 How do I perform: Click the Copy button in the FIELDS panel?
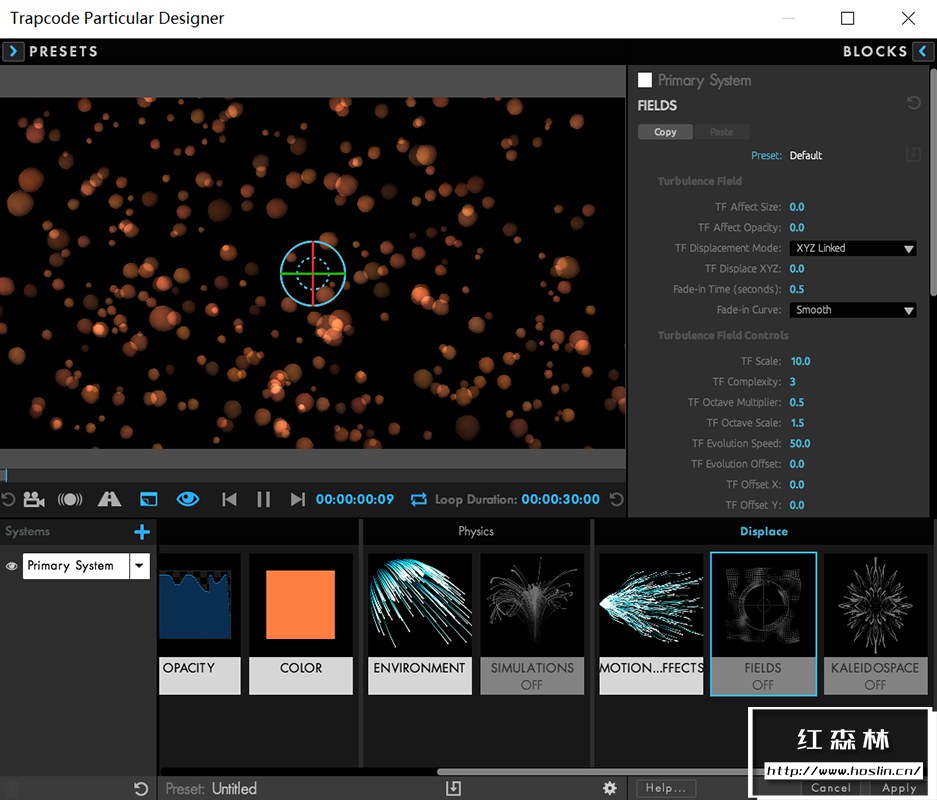(x=665, y=131)
